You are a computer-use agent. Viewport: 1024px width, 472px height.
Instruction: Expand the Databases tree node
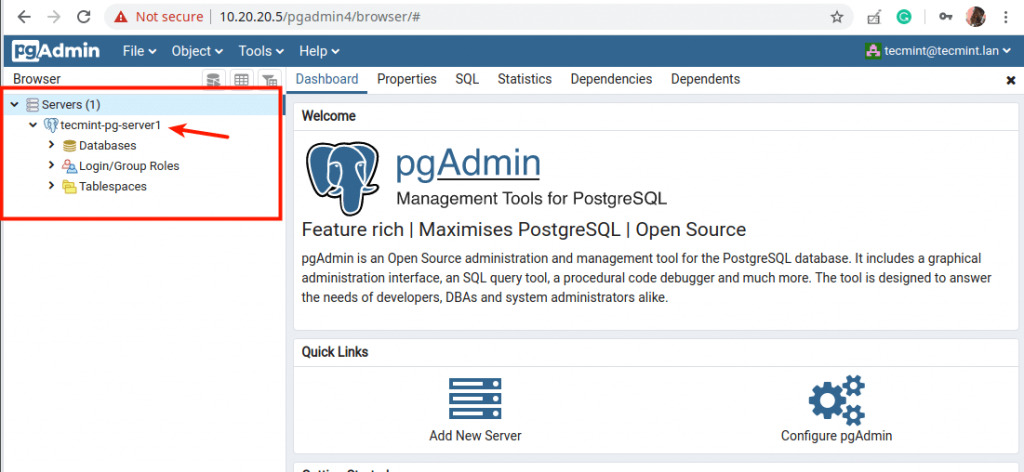tap(52, 145)
